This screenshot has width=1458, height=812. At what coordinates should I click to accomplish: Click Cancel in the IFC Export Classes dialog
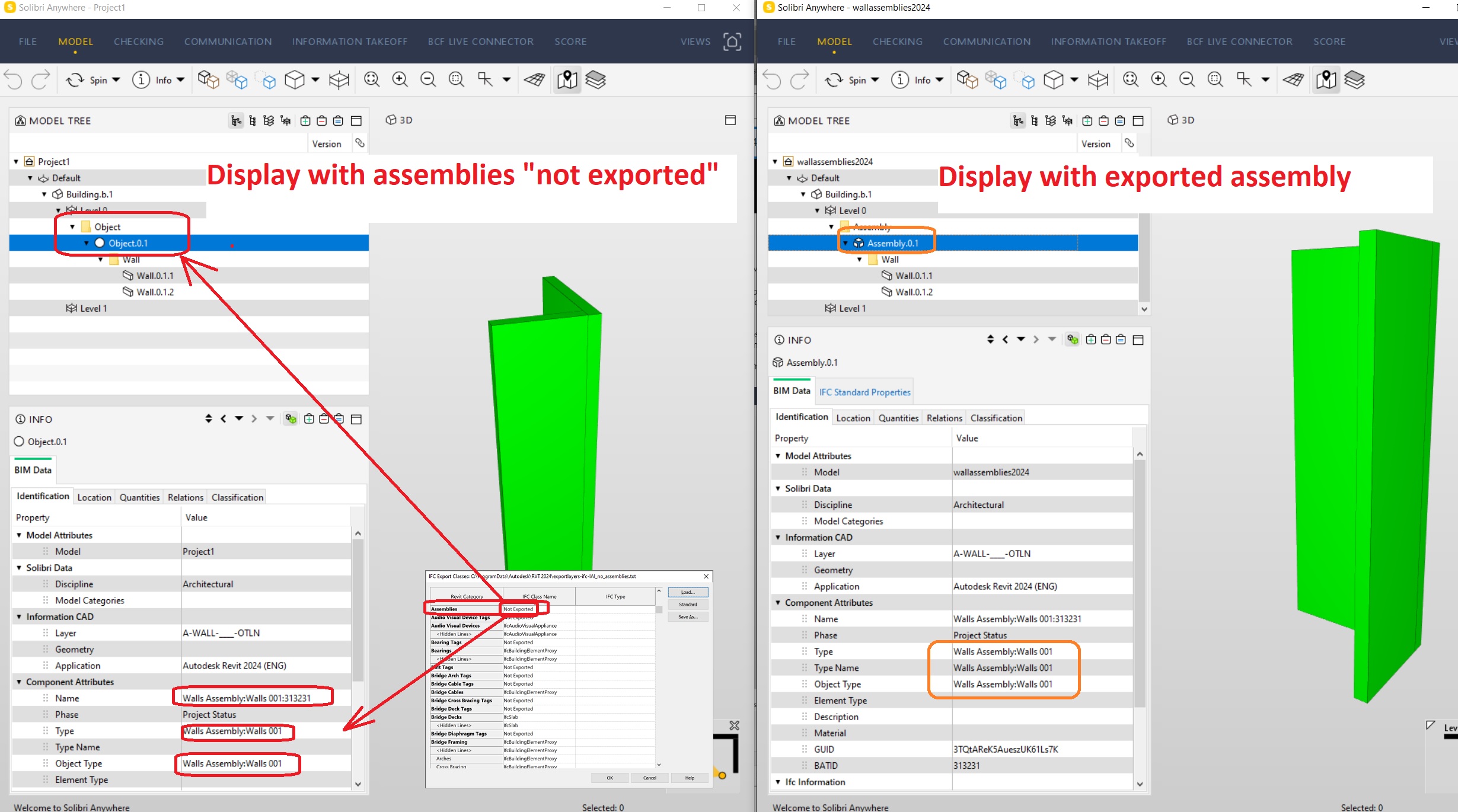click(x=650, y=778)
